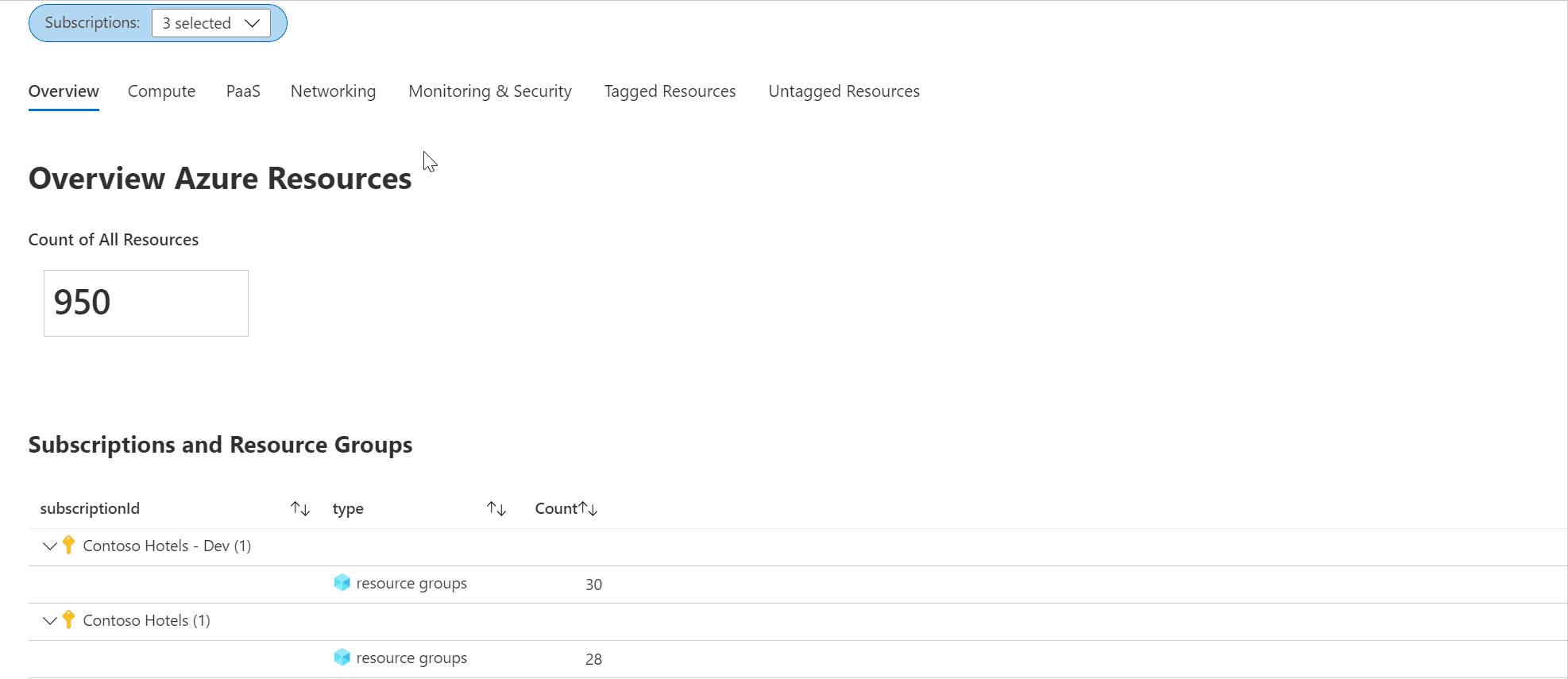
Task: Click the key icon beside Contoso Hotels (1)
Action: point(69,619)
